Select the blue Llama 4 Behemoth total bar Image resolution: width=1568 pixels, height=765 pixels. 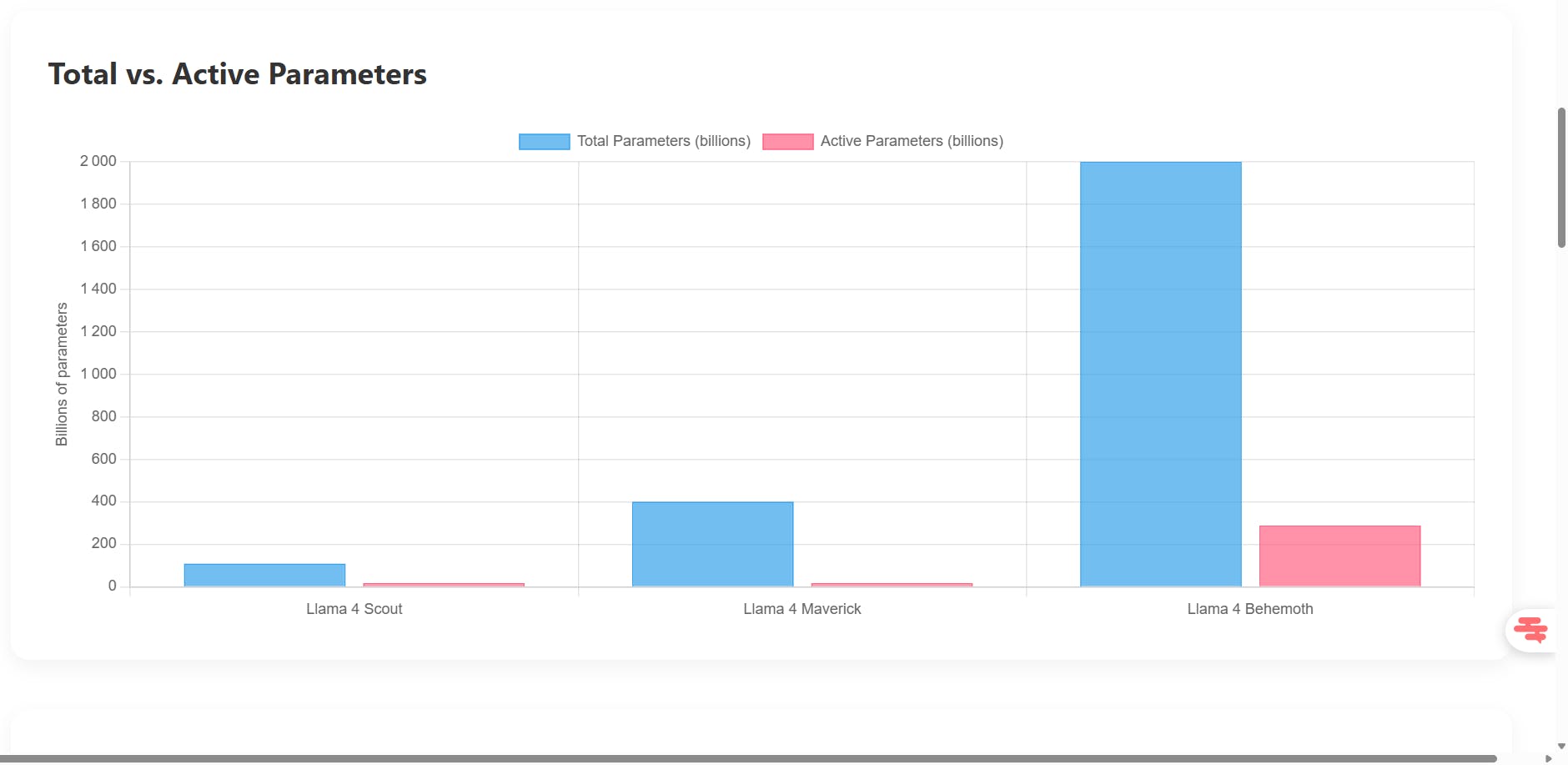(1160, 374)
